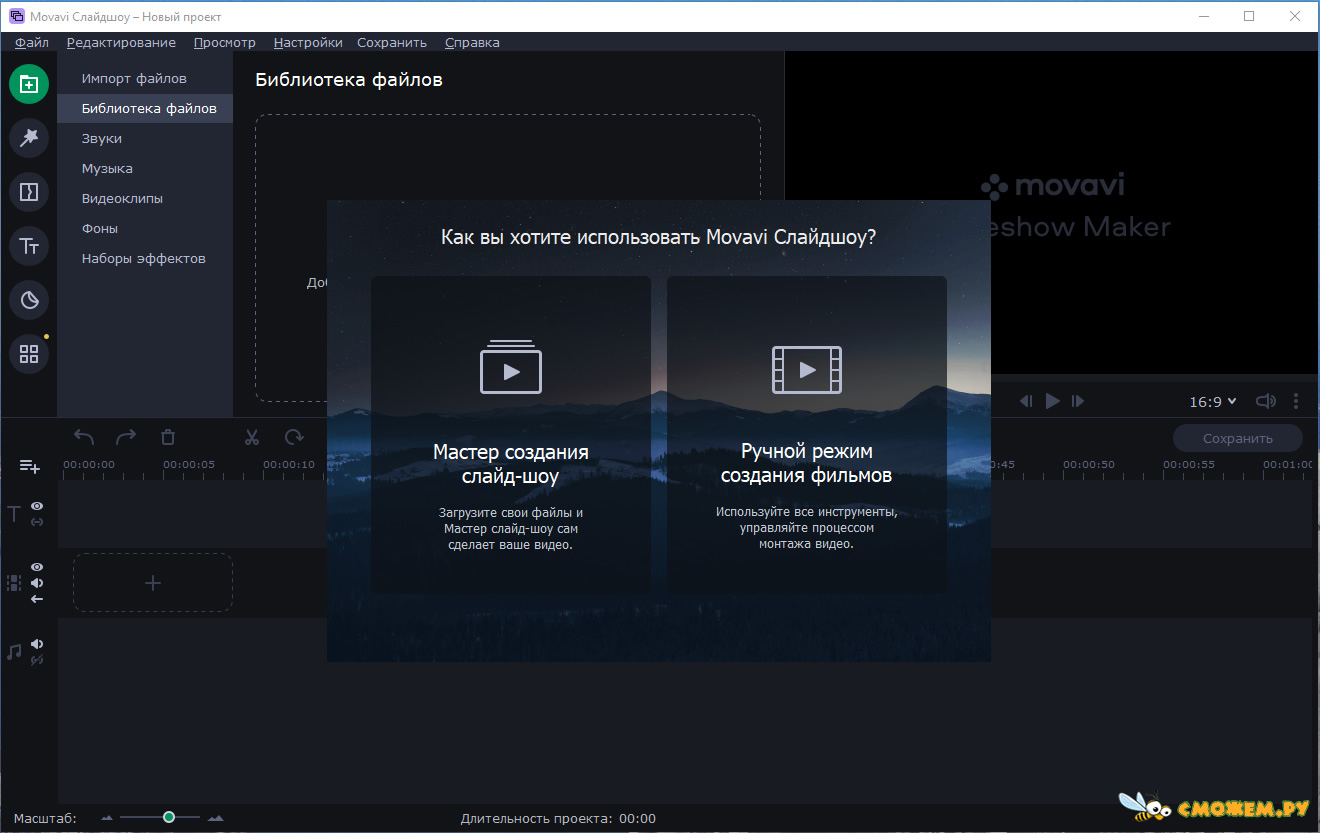Click the rotate clip icon
The width and height of the screenshot is (1320, 833).
pos(294,437)
